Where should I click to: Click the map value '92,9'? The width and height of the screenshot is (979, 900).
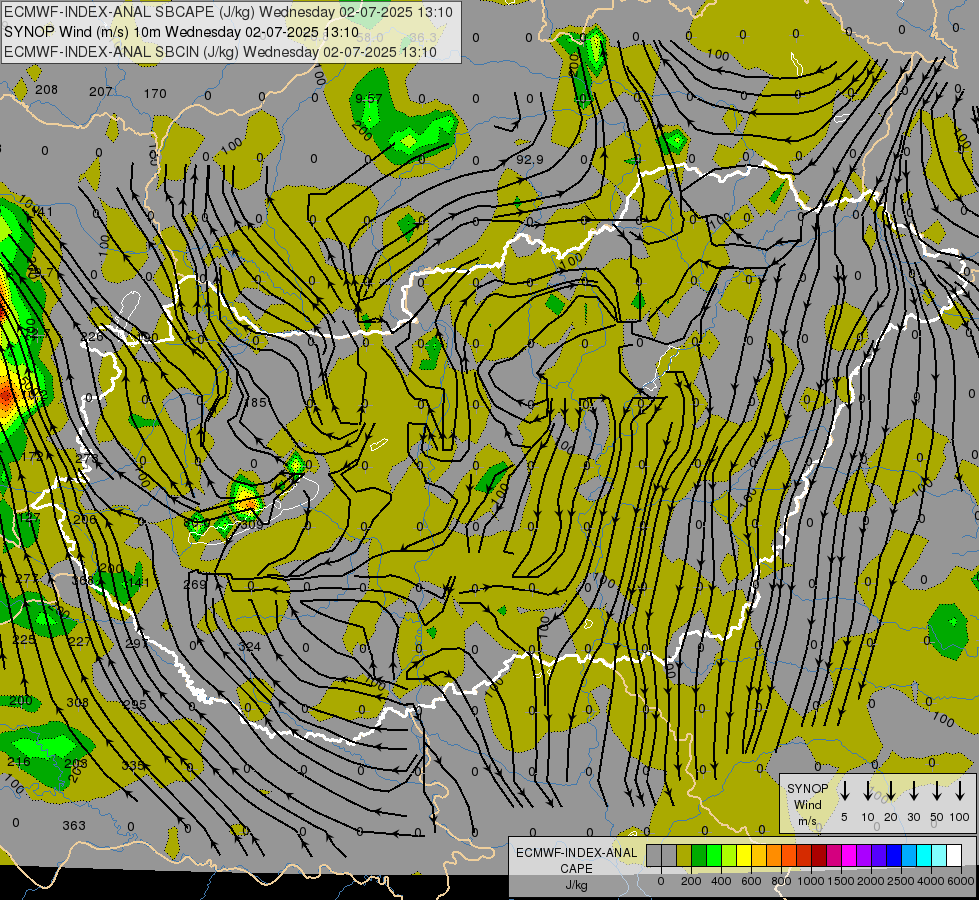click(529, 160)
